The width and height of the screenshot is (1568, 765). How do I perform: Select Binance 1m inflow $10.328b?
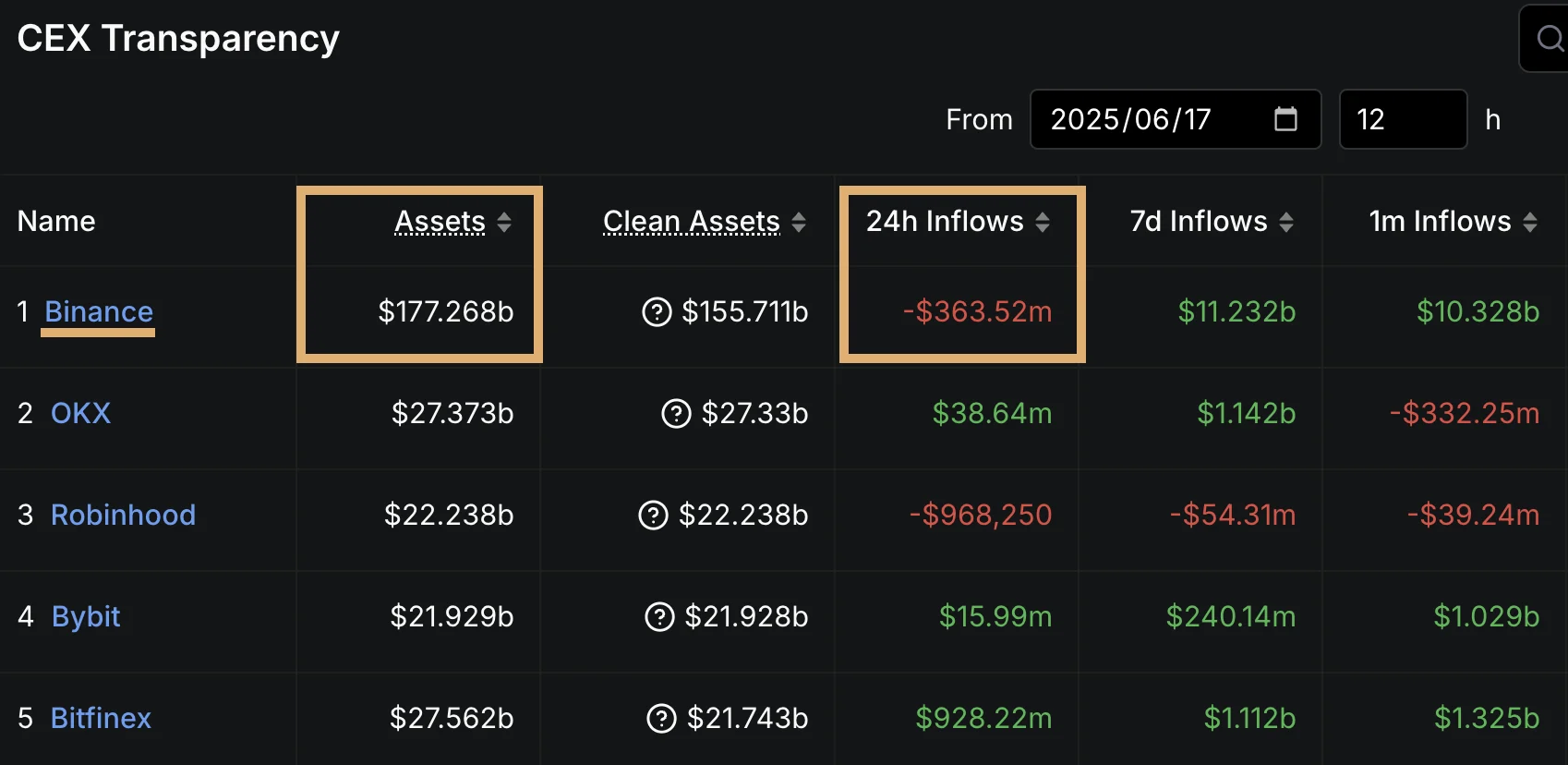tap(1478, 312)
